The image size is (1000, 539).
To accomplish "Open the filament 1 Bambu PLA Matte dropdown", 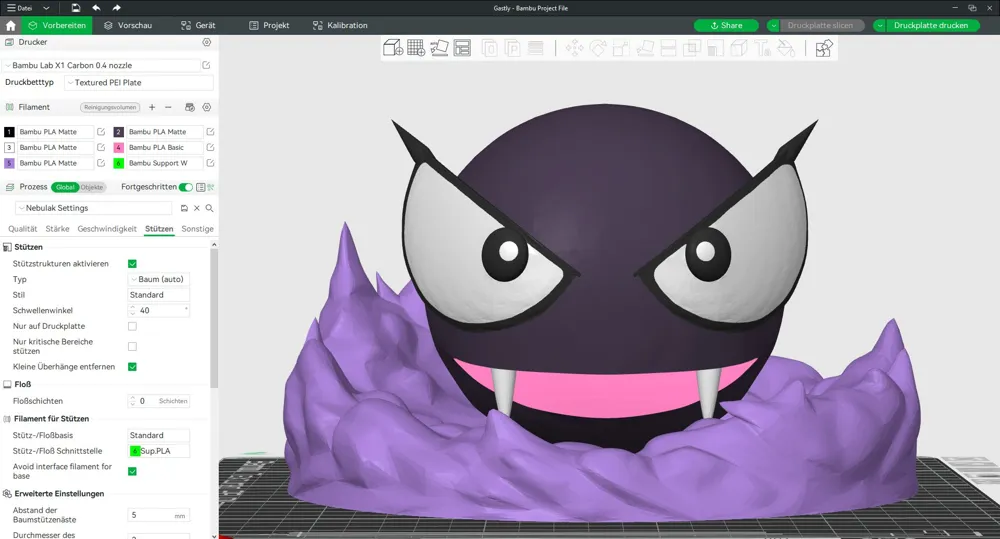I will 55,132.
